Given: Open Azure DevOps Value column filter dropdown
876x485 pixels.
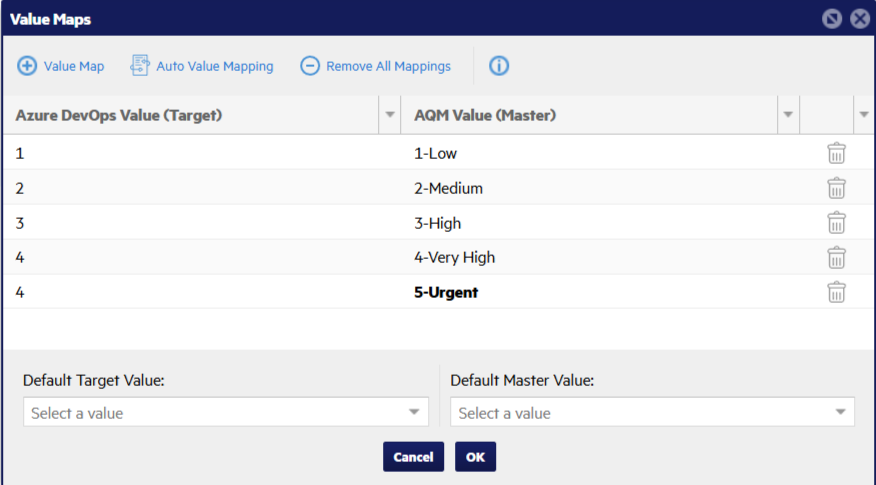Looking at the screenshot, I should click(x=390, y=115).
